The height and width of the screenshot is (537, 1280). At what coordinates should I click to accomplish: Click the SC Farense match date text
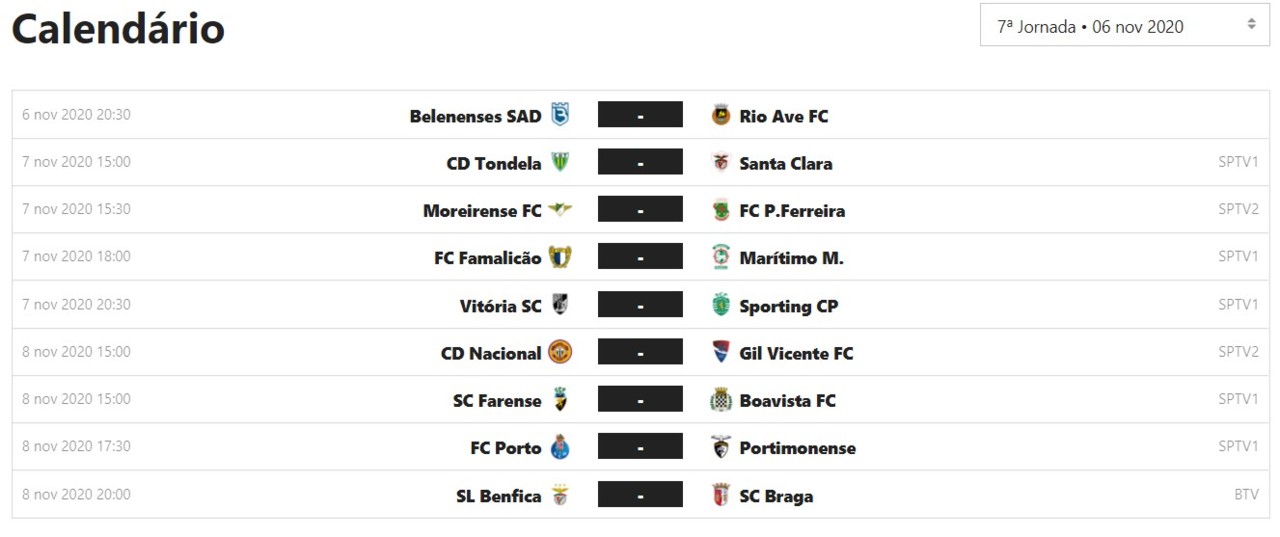[x=76, y=399]
